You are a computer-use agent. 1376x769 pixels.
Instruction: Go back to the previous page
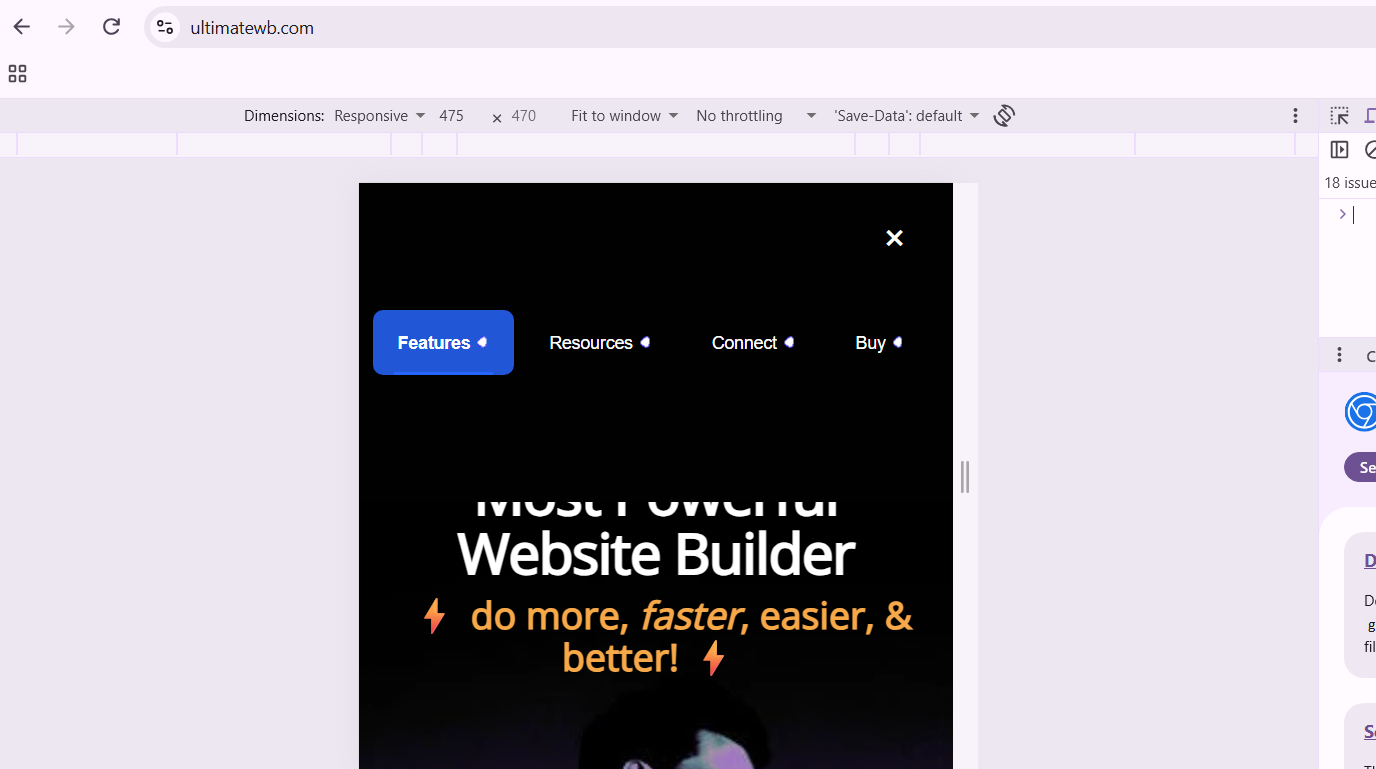click(x=21, y=27)
